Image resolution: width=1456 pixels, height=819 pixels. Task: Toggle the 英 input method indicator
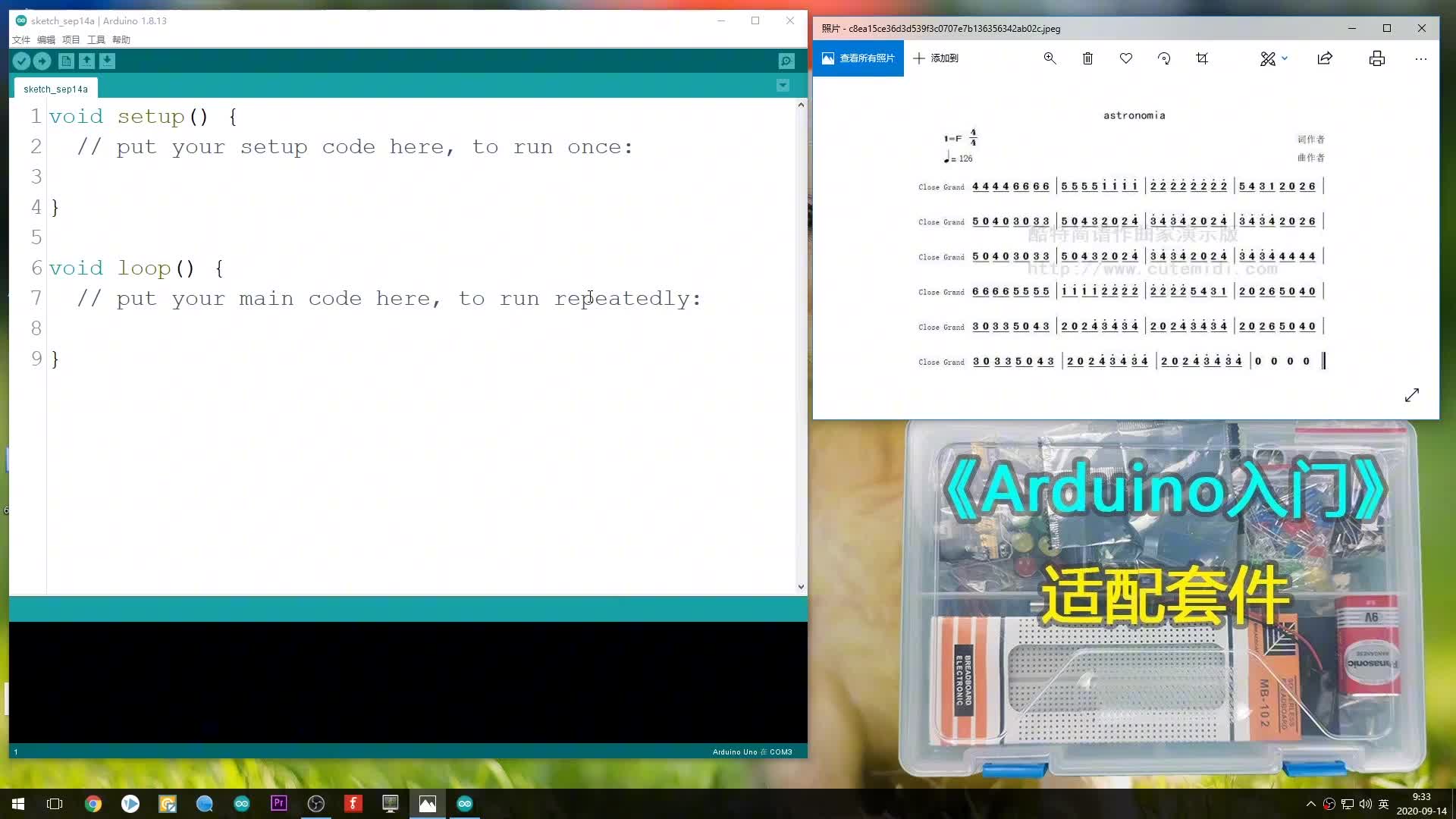[x=1384, y=804]
